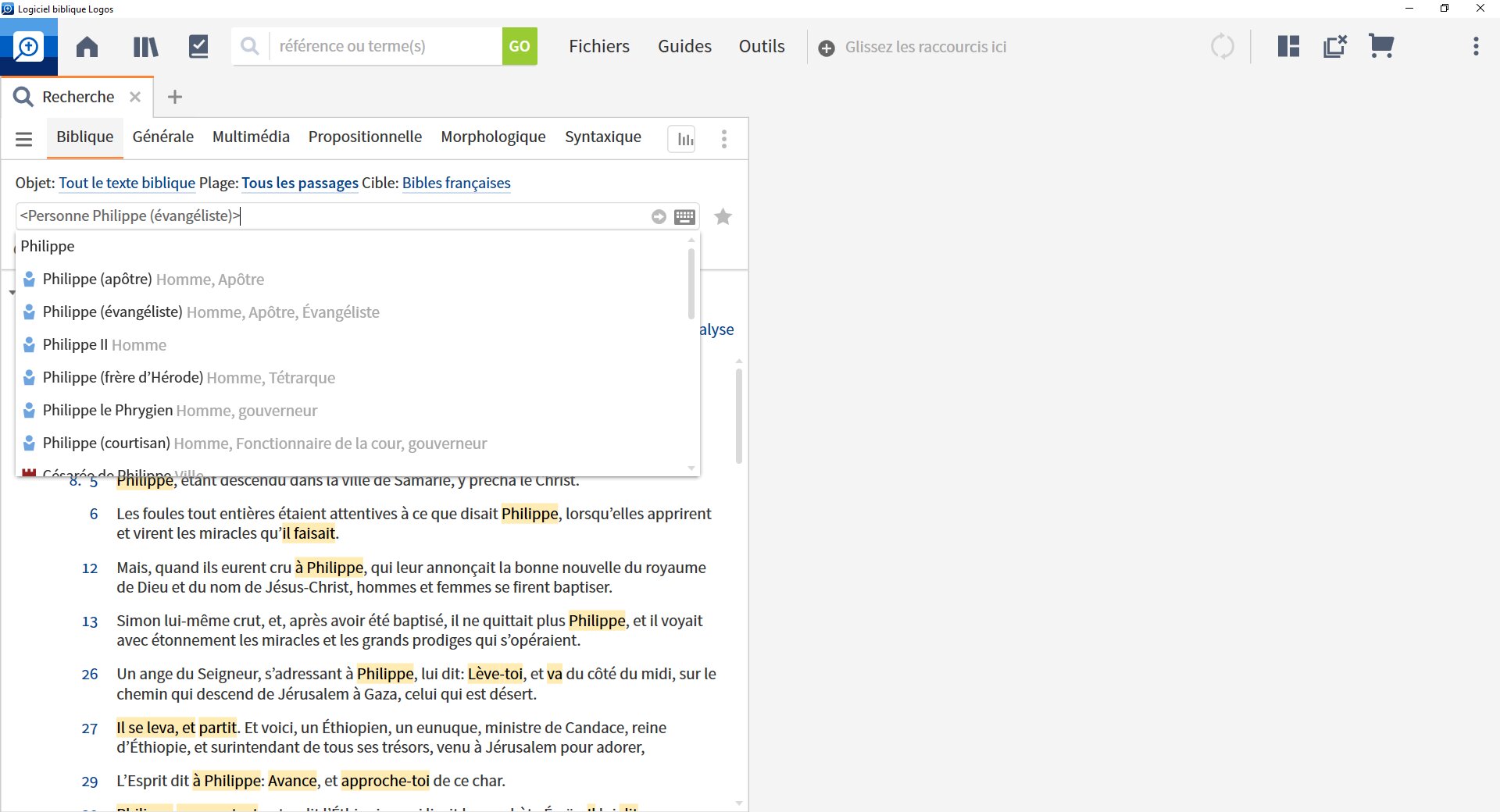Switch to the Syntaxique search tab
This screenshot has height=812, width=1500.
[x=602, y=137]
